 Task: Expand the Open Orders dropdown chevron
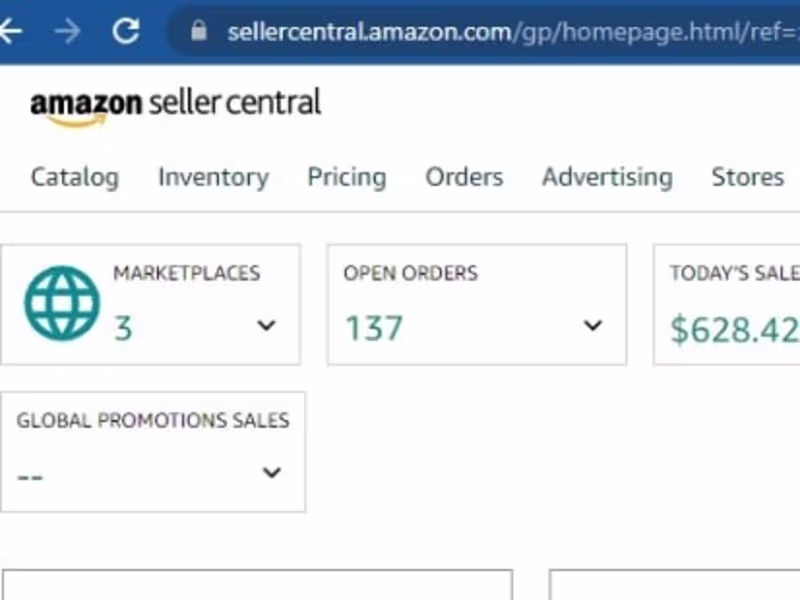(x=593, y=325)
